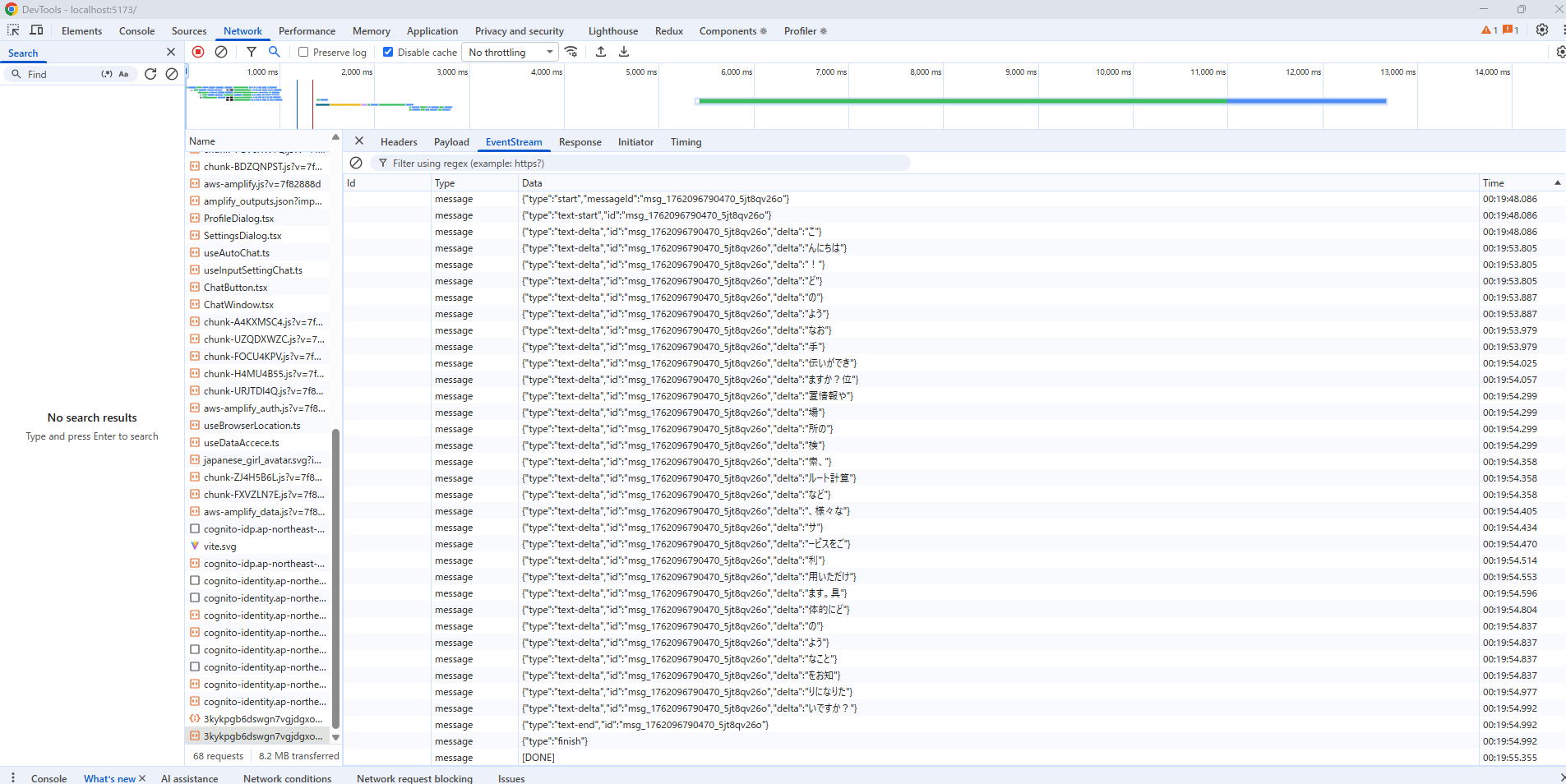Toggle the network filter funnel icon
Screen dimensions: 1566x784
pos(252,52)
